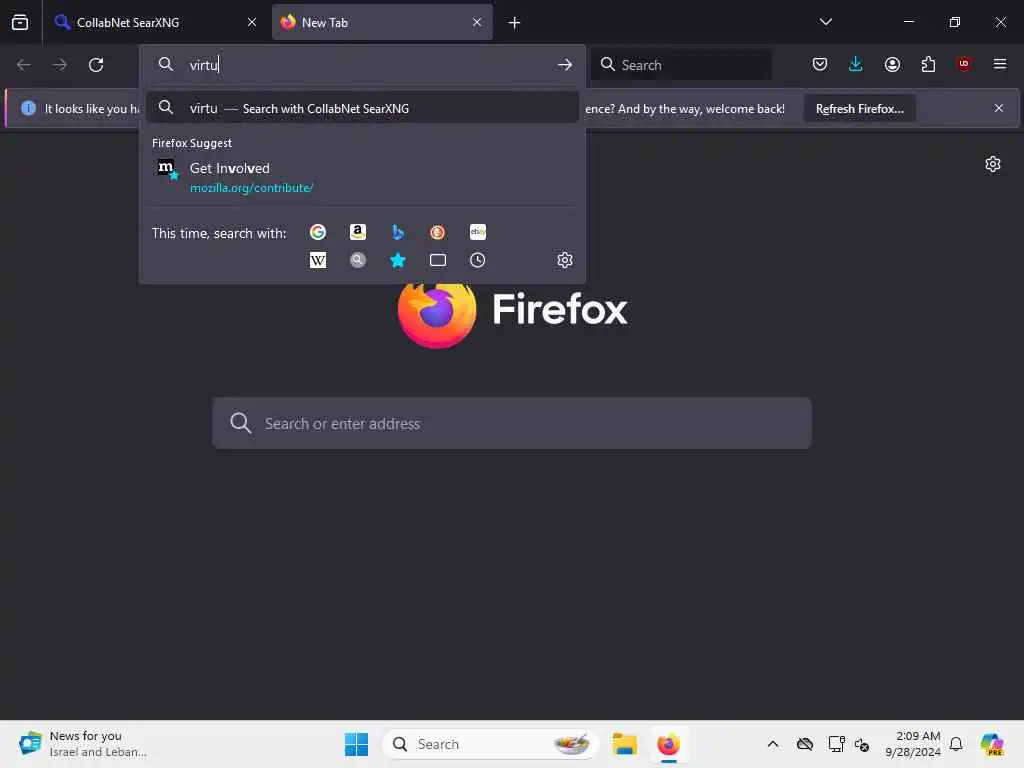Click the info icon in notification bar
Screen dimensions: 1024x768
[28, 108]
